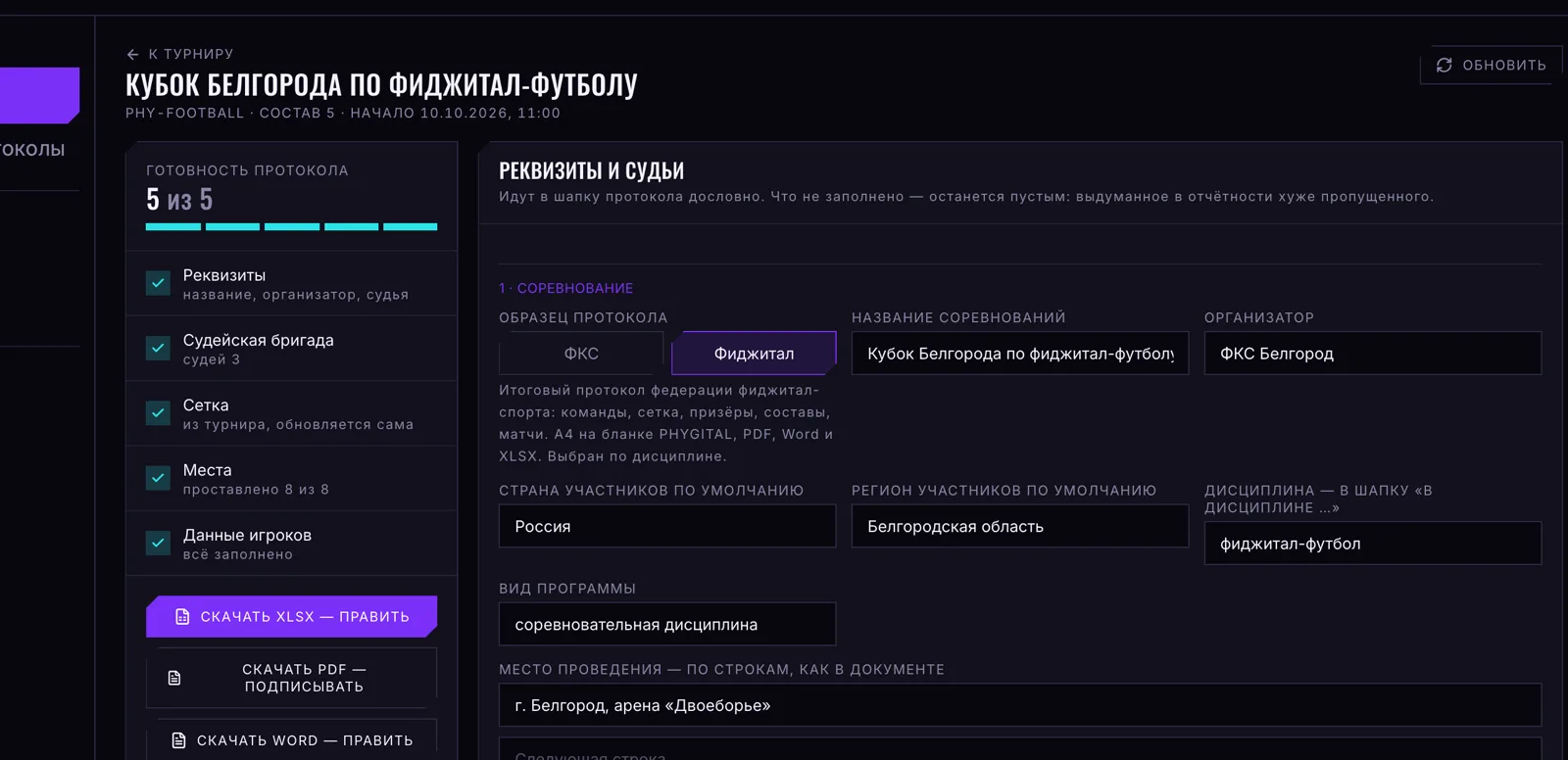Click the «Реквизиты и судьи» panel heading
Image resolution: width=1568 pixels, height=760 pixels.
pos(592,170)
